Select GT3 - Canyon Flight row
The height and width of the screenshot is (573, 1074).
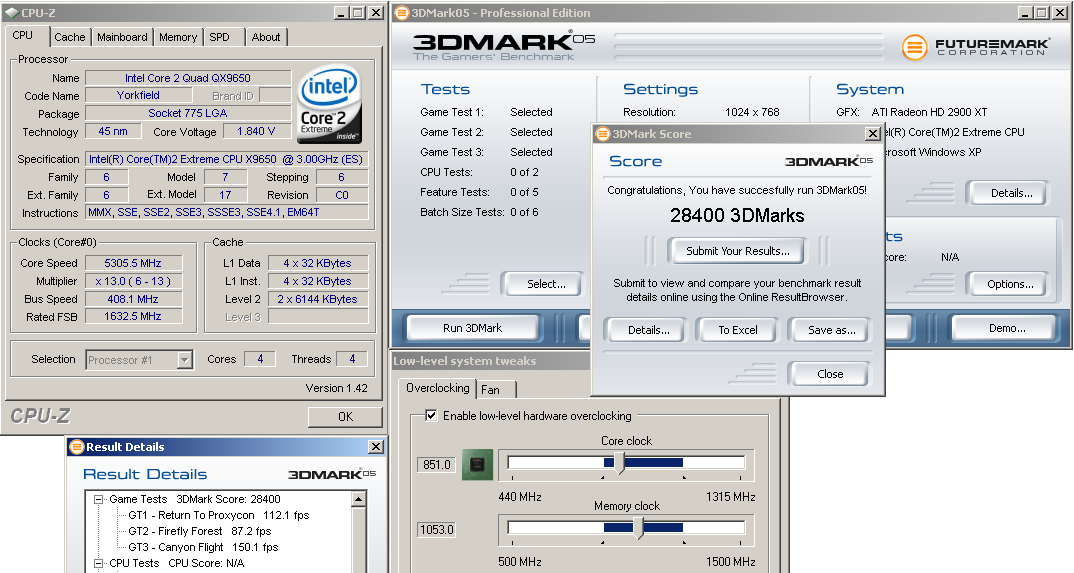click(x=203, y=547)
